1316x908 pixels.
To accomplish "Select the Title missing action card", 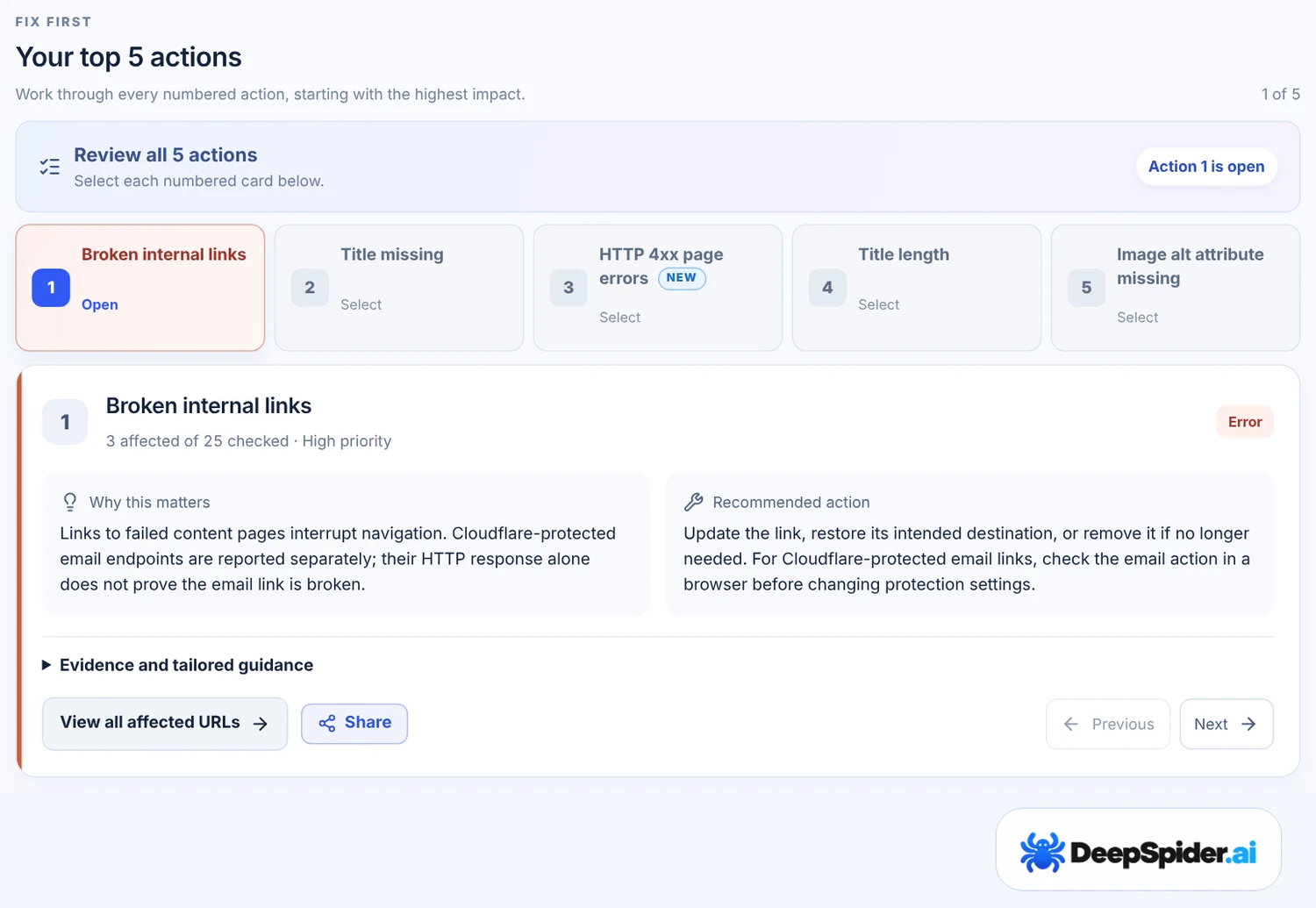I will pyautogui.click(x=399, y=288).
